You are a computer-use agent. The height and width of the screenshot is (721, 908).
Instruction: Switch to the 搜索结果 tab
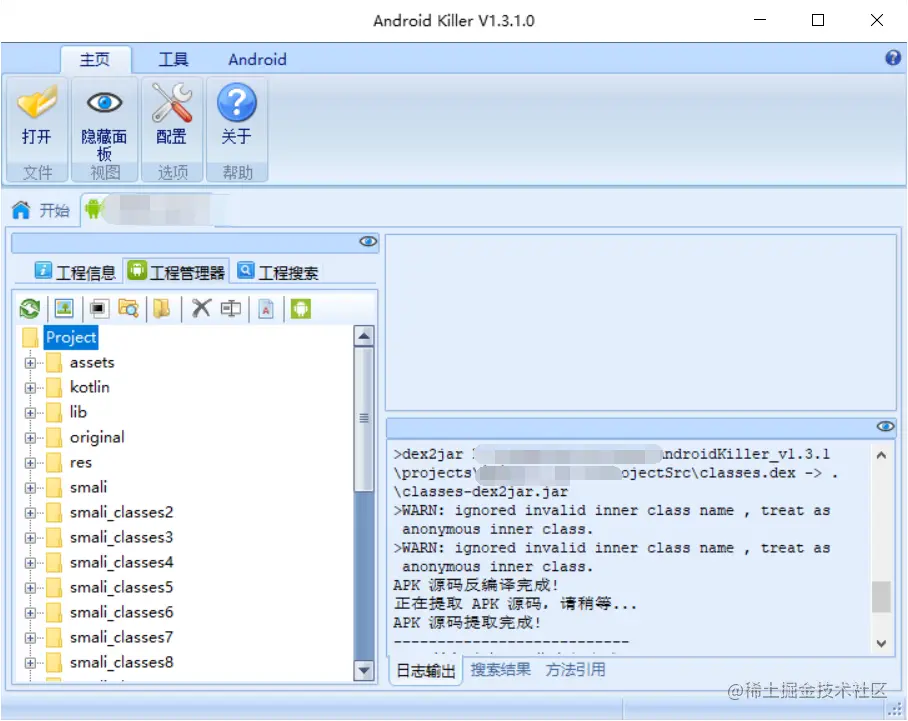pyautogui.click(x=500, y=670)
